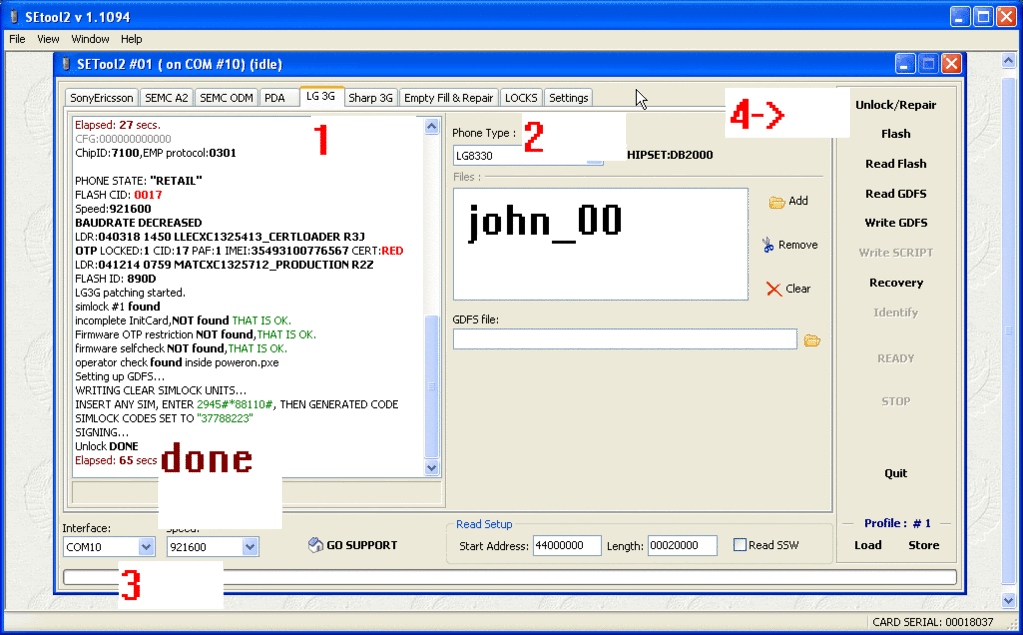Open the Help menu
This screenshot has height=635, width=1023.
pyautogui.click(x=131, y=39)
